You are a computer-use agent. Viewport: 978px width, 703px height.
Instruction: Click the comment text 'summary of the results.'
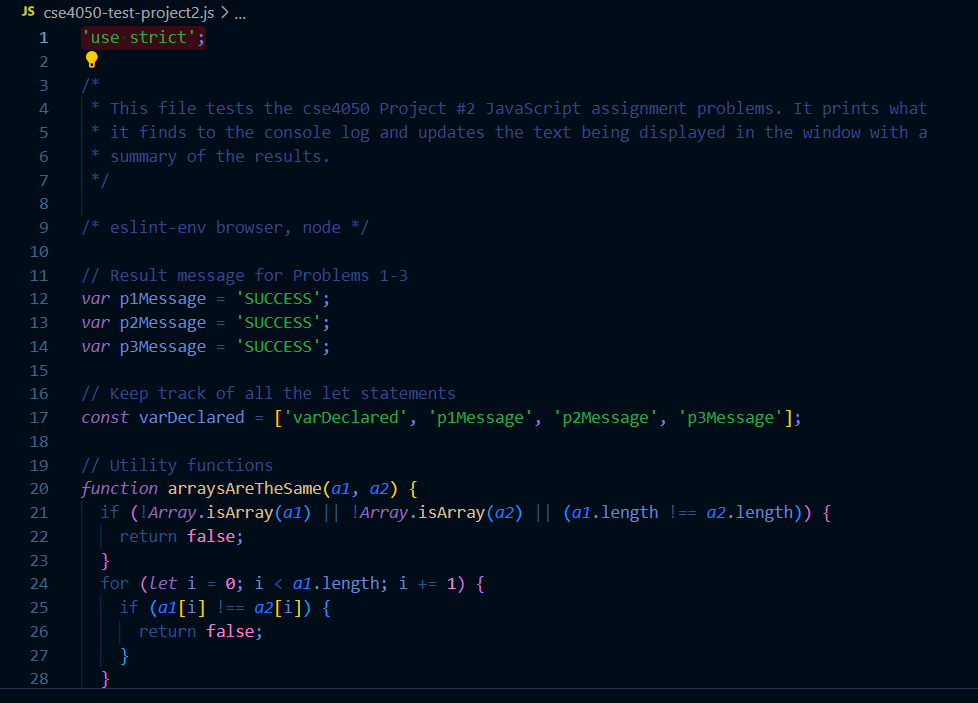(220, 157)
